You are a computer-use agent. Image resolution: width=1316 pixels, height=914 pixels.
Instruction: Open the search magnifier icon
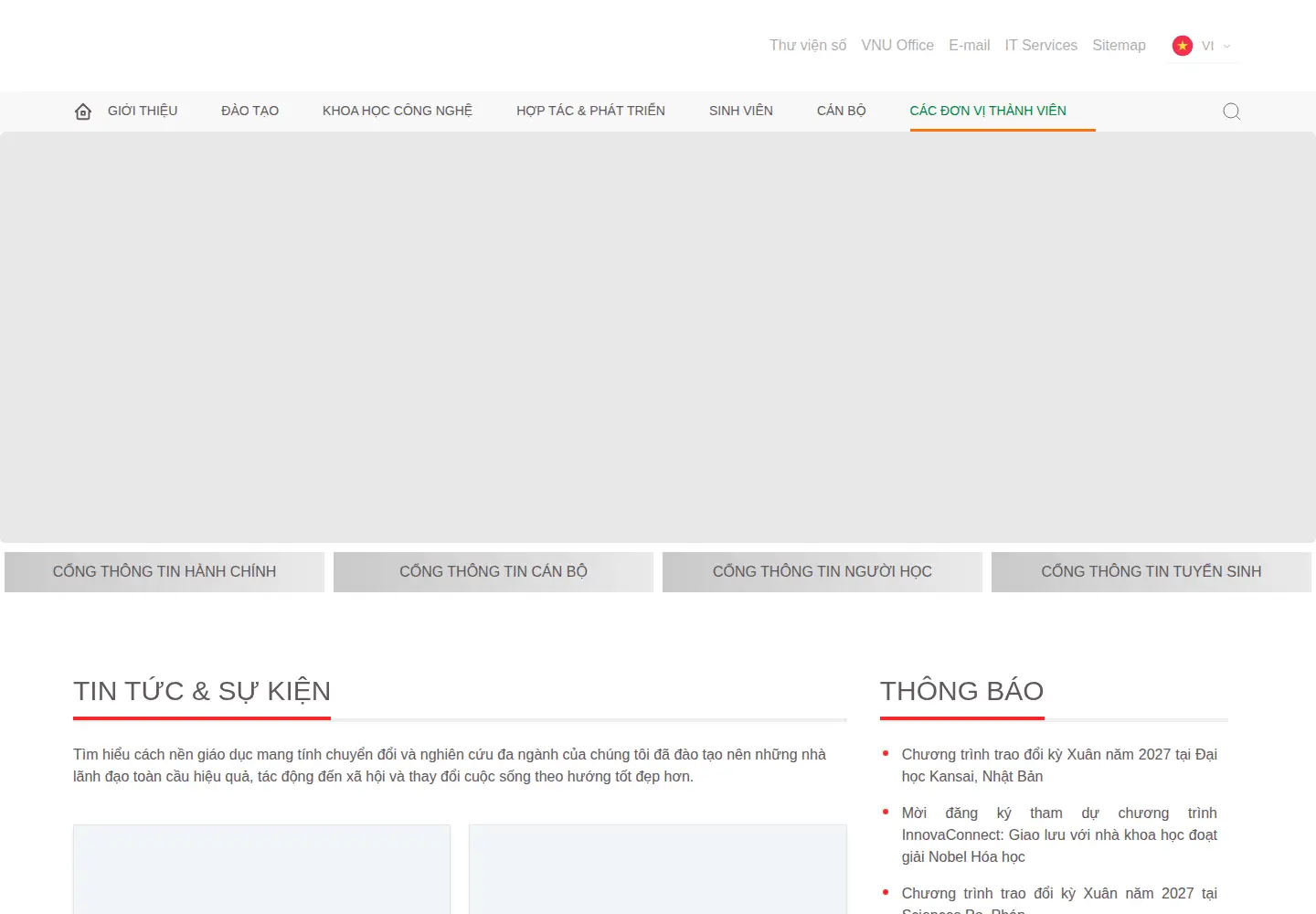[1232, 112]
